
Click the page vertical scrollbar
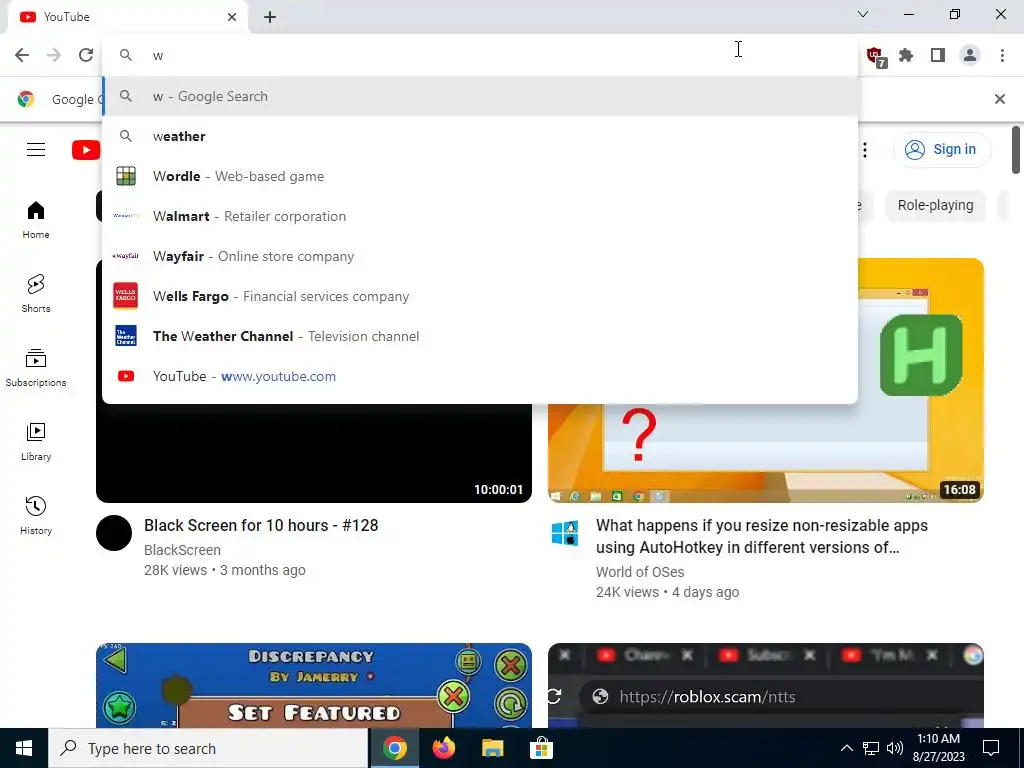[x=1016, y=150]
